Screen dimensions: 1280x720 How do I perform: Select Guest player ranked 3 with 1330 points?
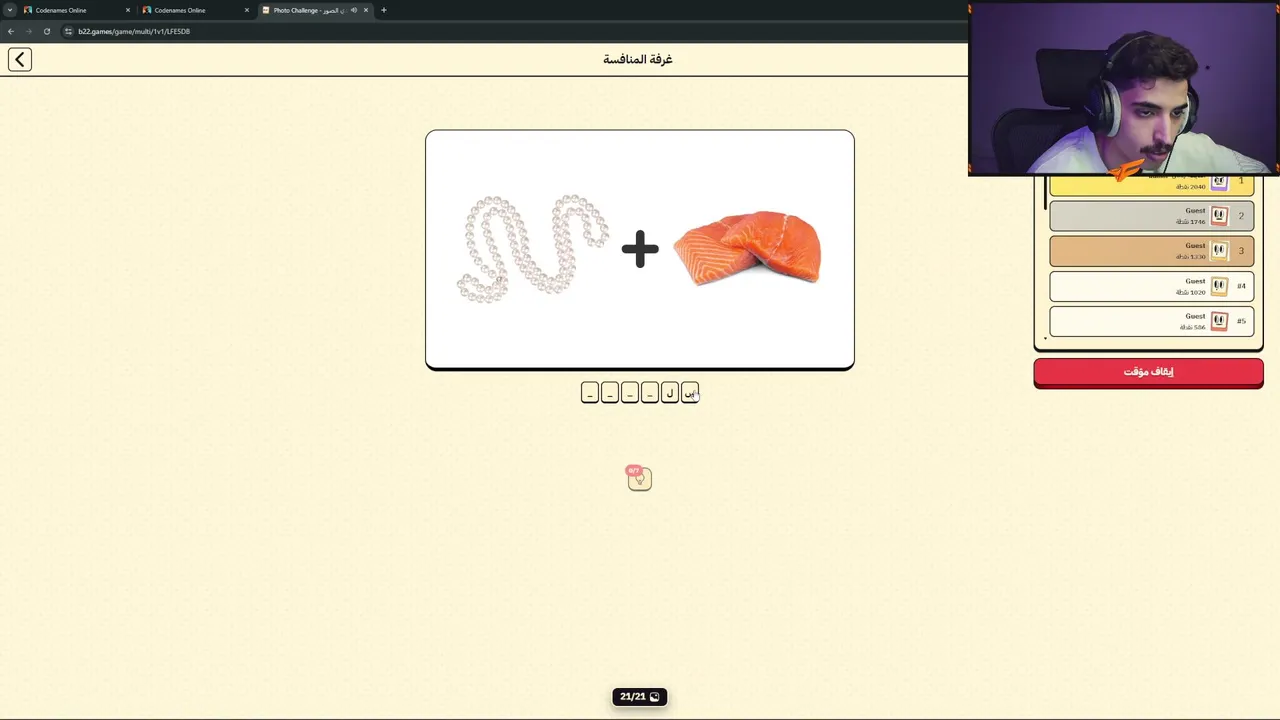point(1151,251)
